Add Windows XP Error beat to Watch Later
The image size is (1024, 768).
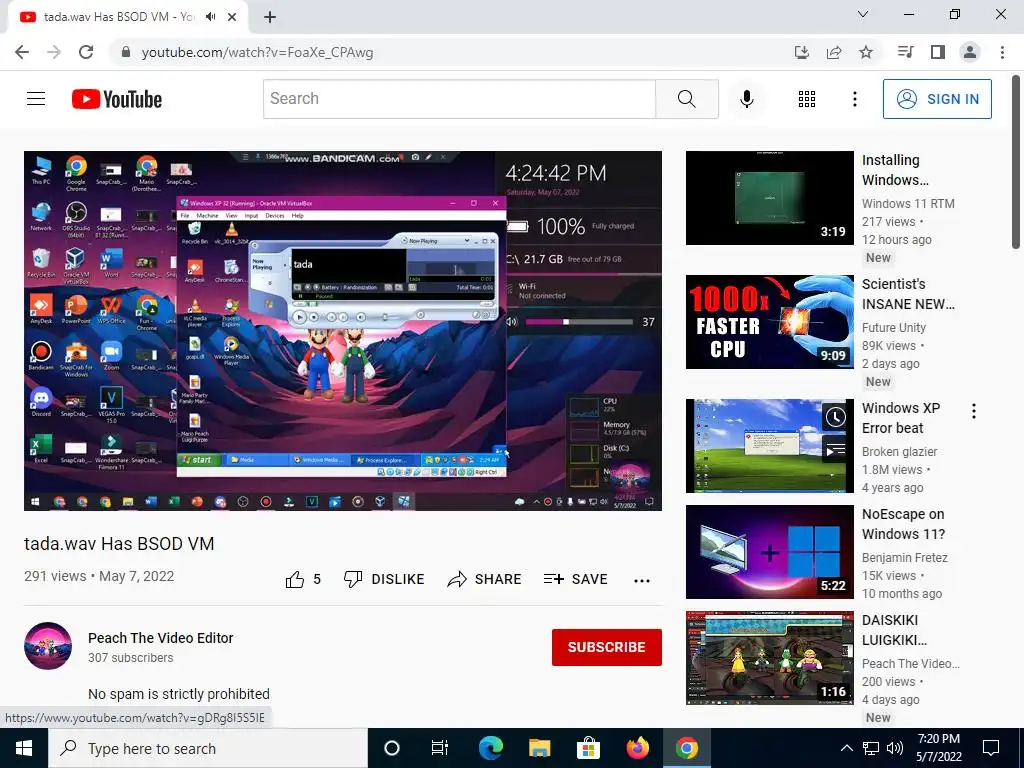835,417
